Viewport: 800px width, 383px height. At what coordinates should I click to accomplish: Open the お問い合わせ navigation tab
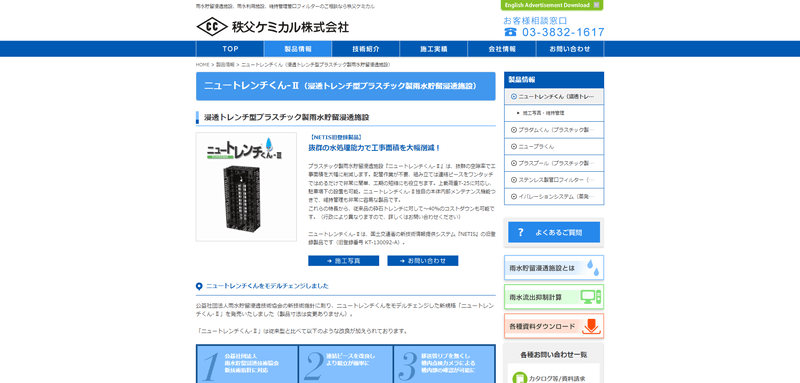[x=570, y=49]
